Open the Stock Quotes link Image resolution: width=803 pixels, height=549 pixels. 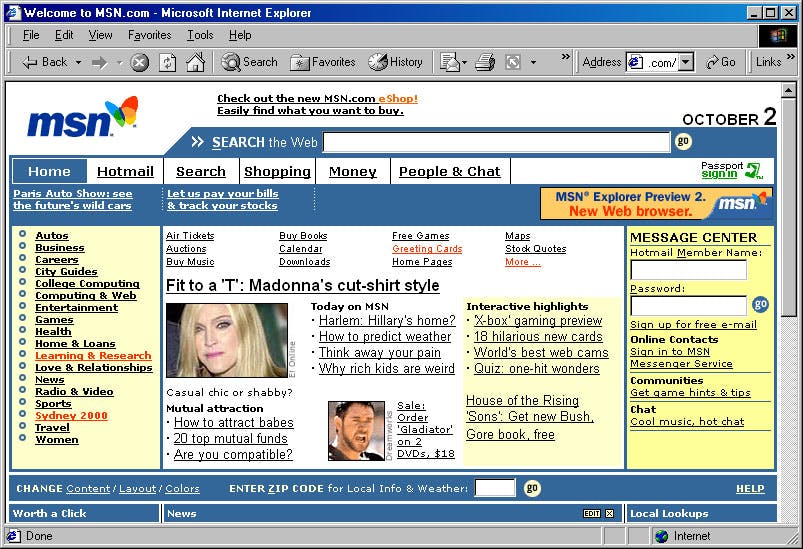tap(536, 248)
